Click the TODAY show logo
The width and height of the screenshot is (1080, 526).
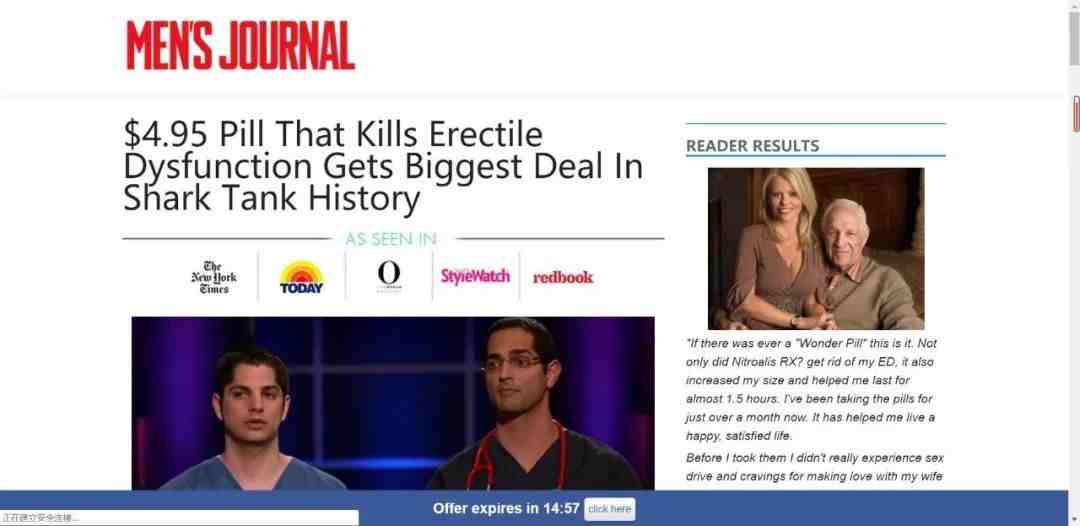pyautogui.click(x=302, y=277)
